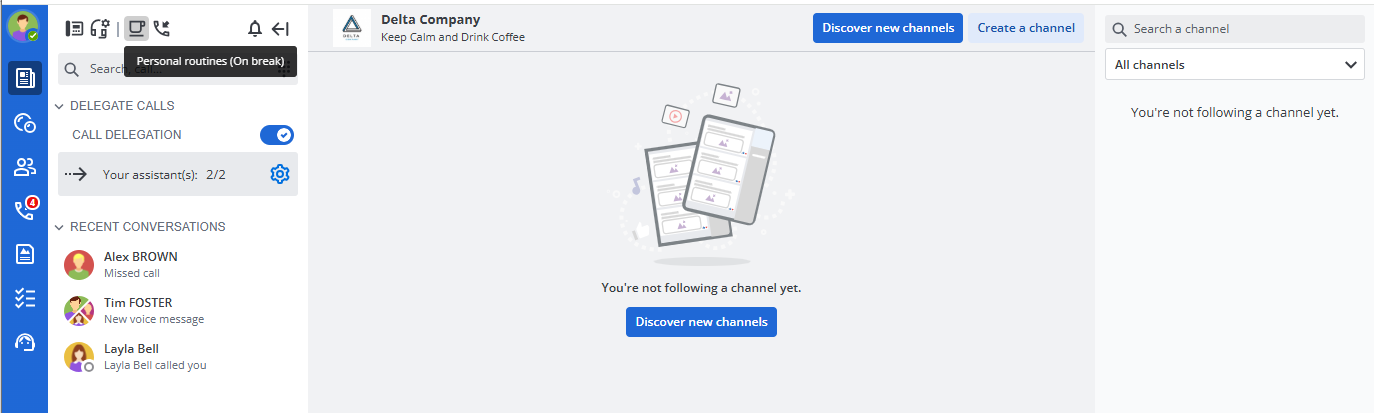Open Alex BROWN missed call conversation
This screenshot has height=413, width=1374.
[140, 264]
